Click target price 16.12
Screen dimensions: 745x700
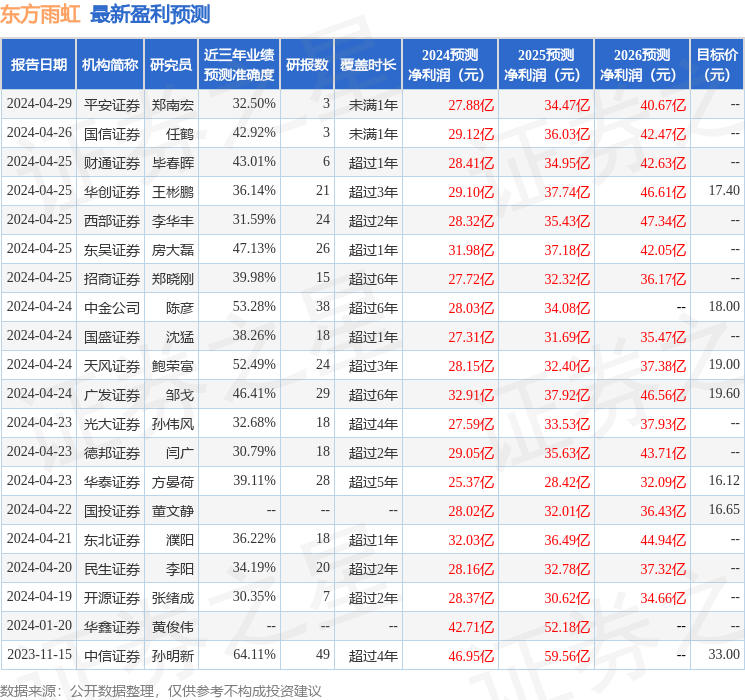pyautogui.click(x=724, y=480)
